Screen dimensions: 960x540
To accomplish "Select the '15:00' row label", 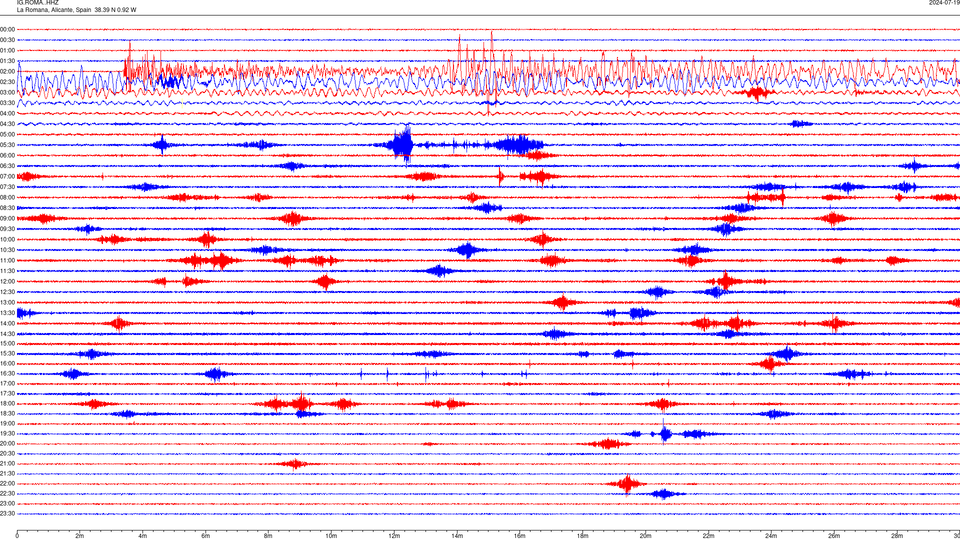I will (7, 343).
